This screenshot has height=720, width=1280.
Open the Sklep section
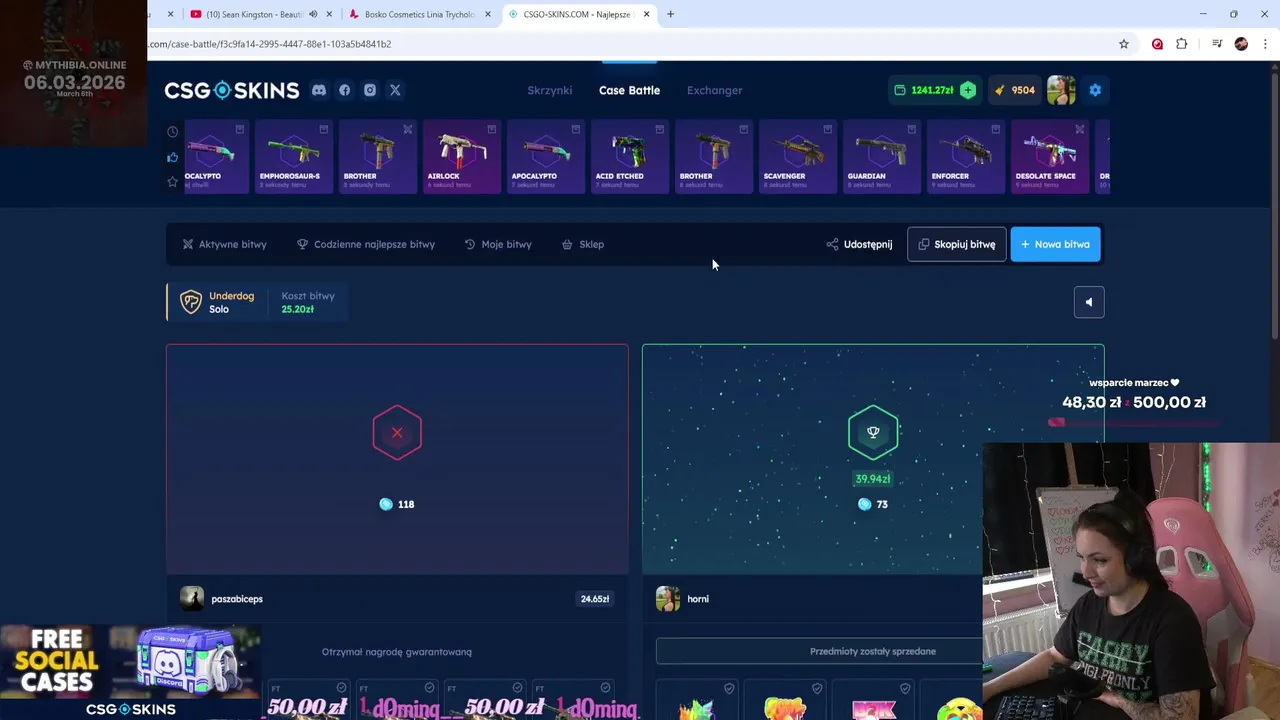(583, 244)
